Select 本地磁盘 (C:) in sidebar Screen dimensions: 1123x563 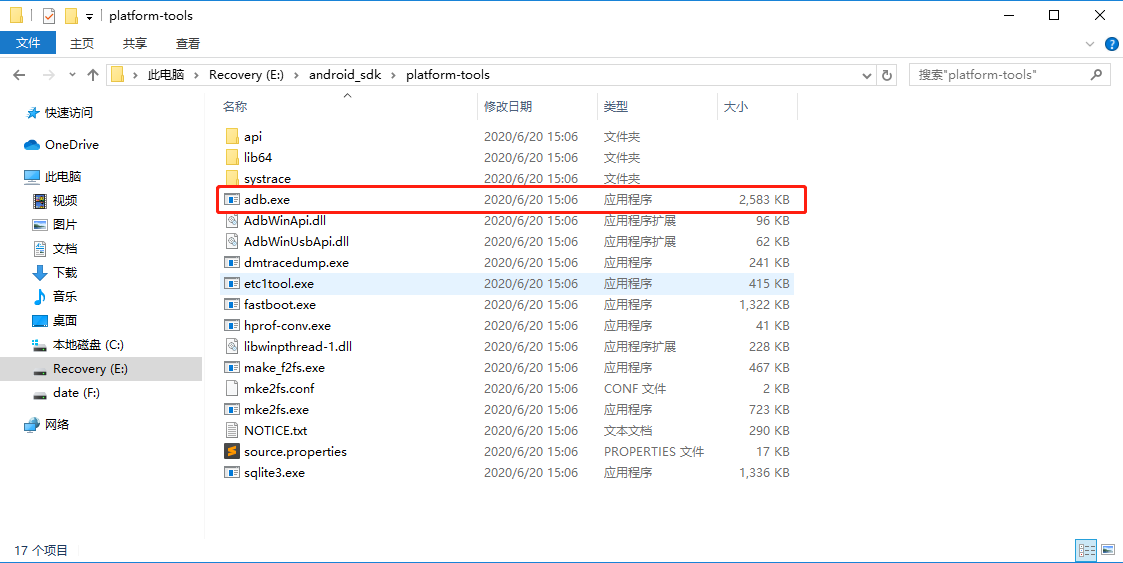click(87, 345)
